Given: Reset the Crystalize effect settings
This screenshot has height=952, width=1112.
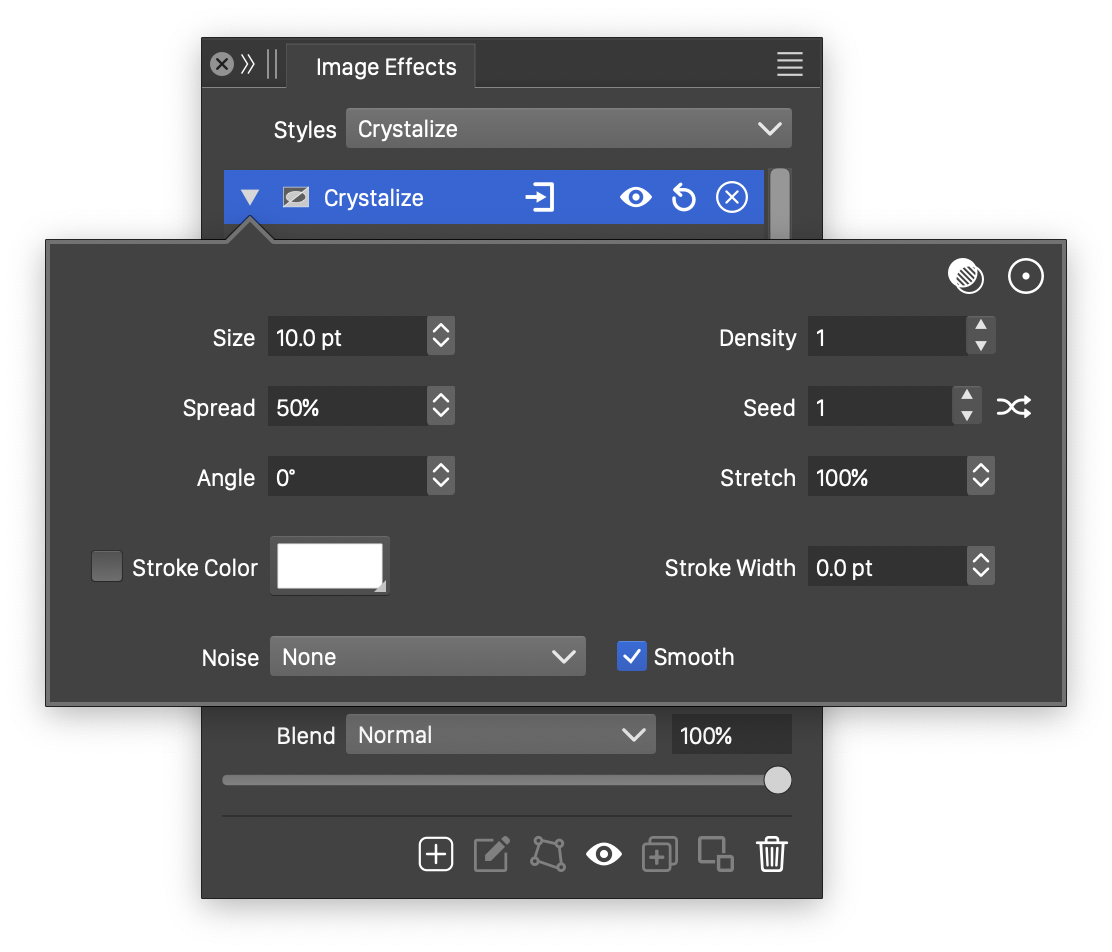Looking at the screenshot, I should (683, 198).
